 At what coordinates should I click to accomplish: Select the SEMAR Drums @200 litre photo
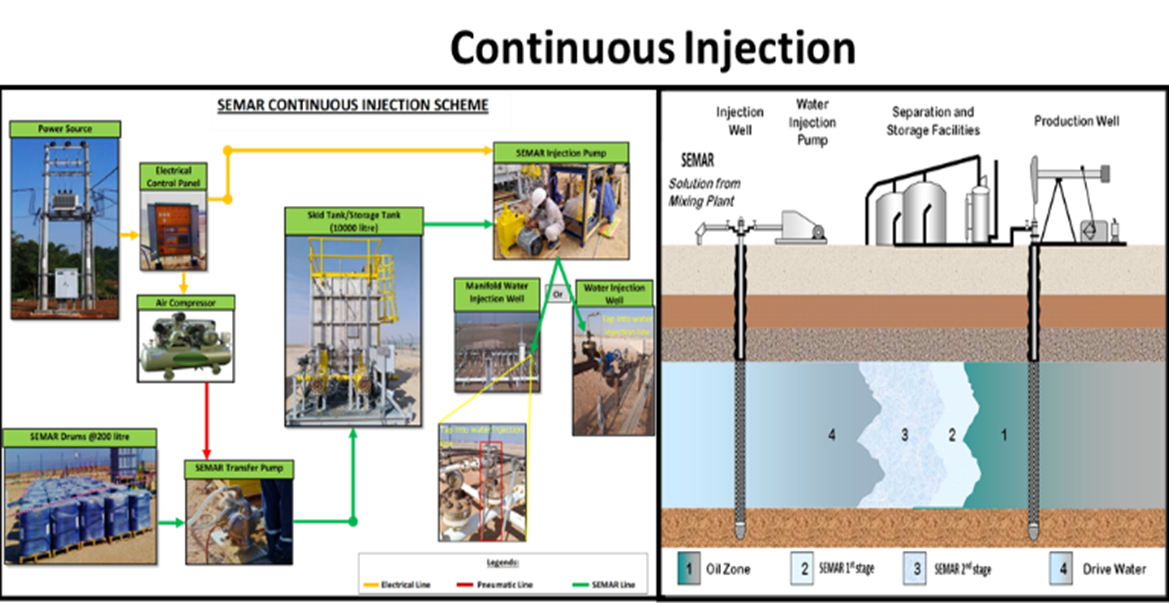point(79,503)
